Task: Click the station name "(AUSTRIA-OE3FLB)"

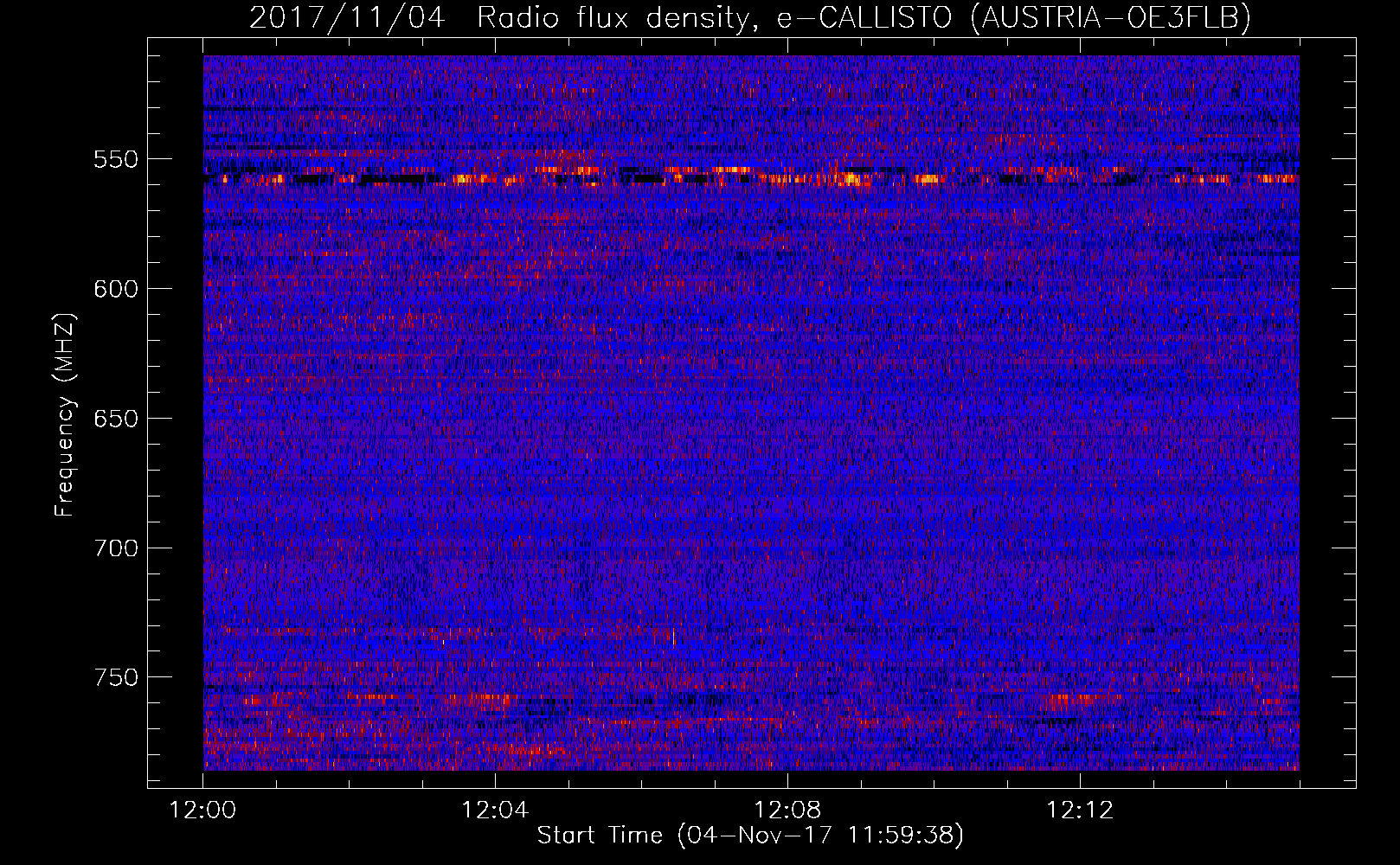Action: pyautogui.click(x=1110, y=18)
